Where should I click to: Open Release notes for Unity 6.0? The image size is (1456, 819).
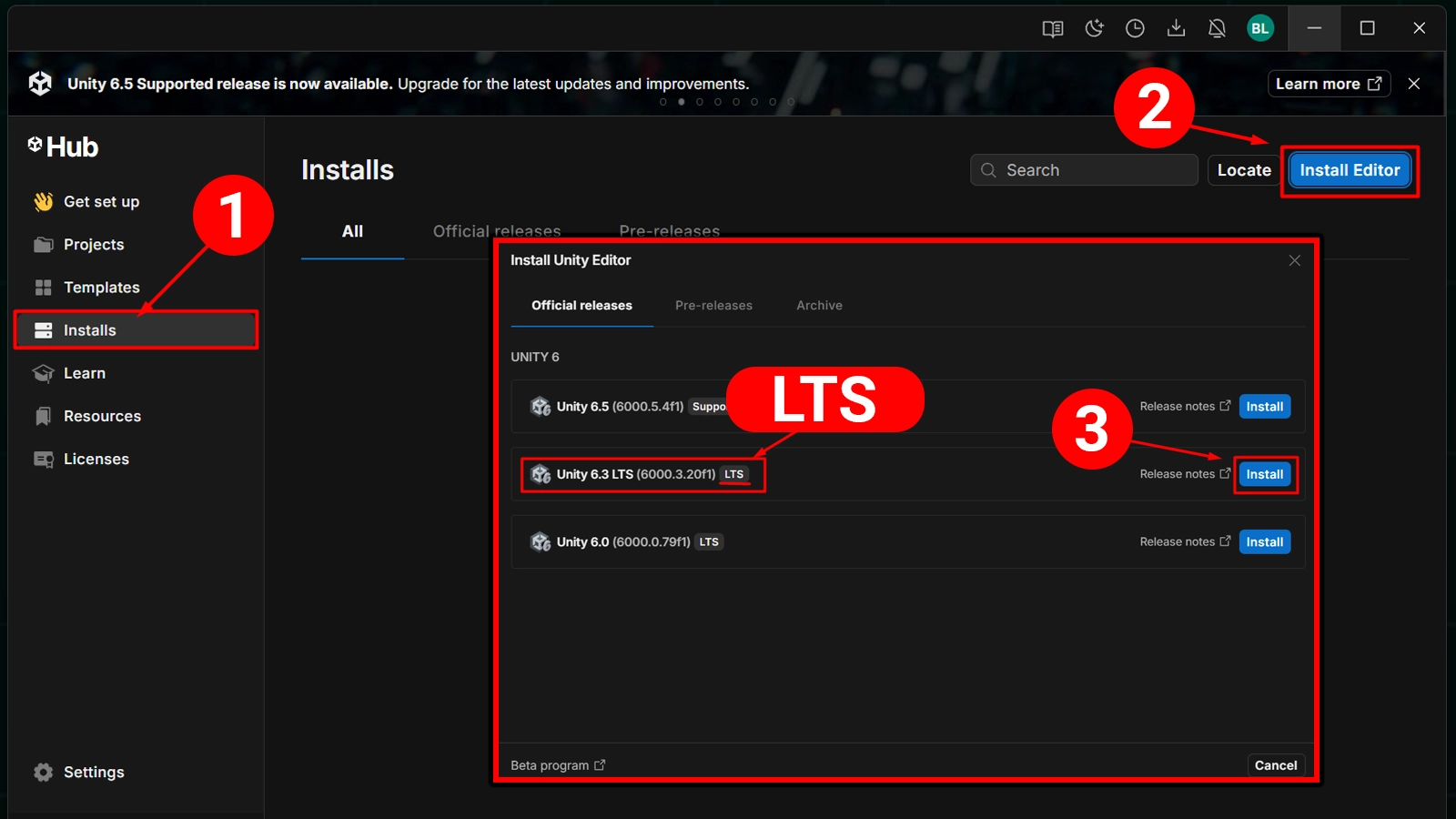pyautogui.click(x=1185, y=542)
